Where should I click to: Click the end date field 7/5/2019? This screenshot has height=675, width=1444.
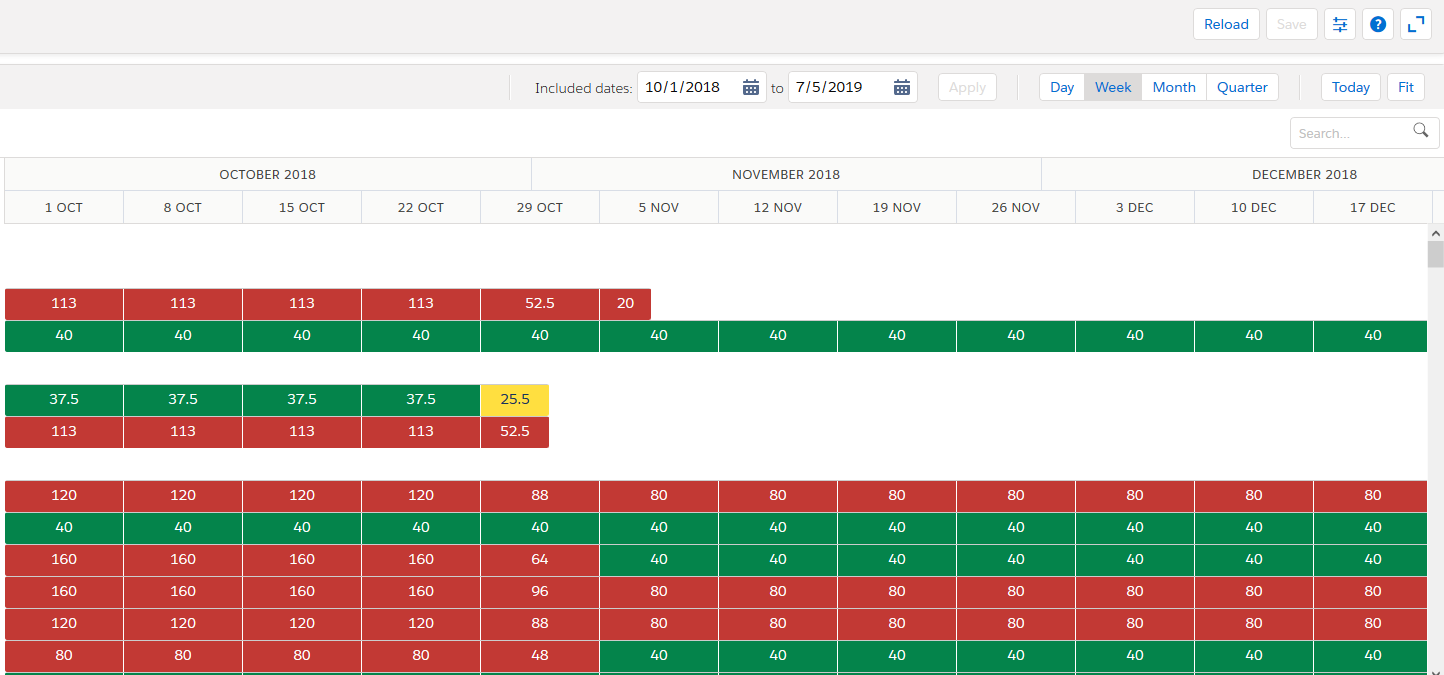(x=838, y=88)
